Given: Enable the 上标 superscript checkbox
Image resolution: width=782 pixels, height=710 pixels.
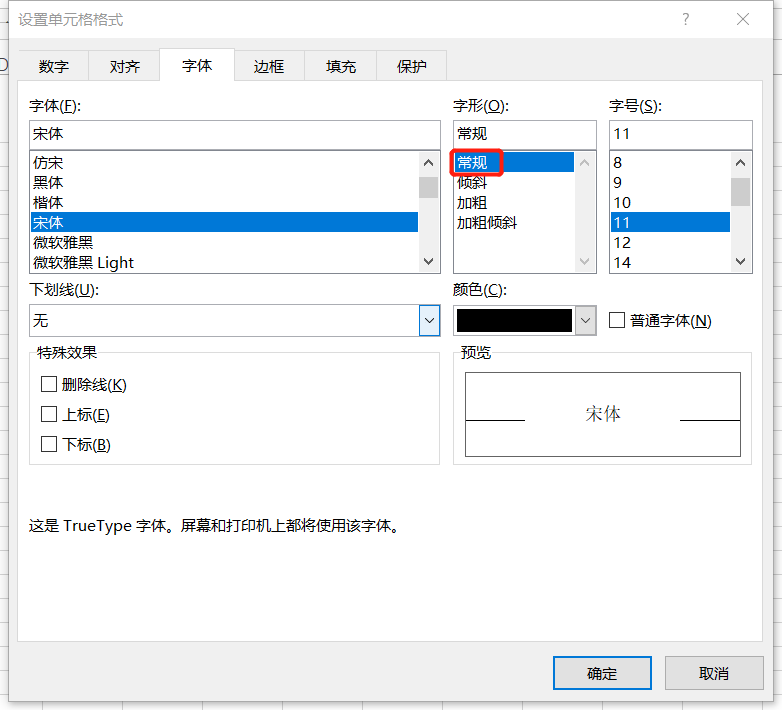Looking at the screenshot, I should [x=49, y=414].
